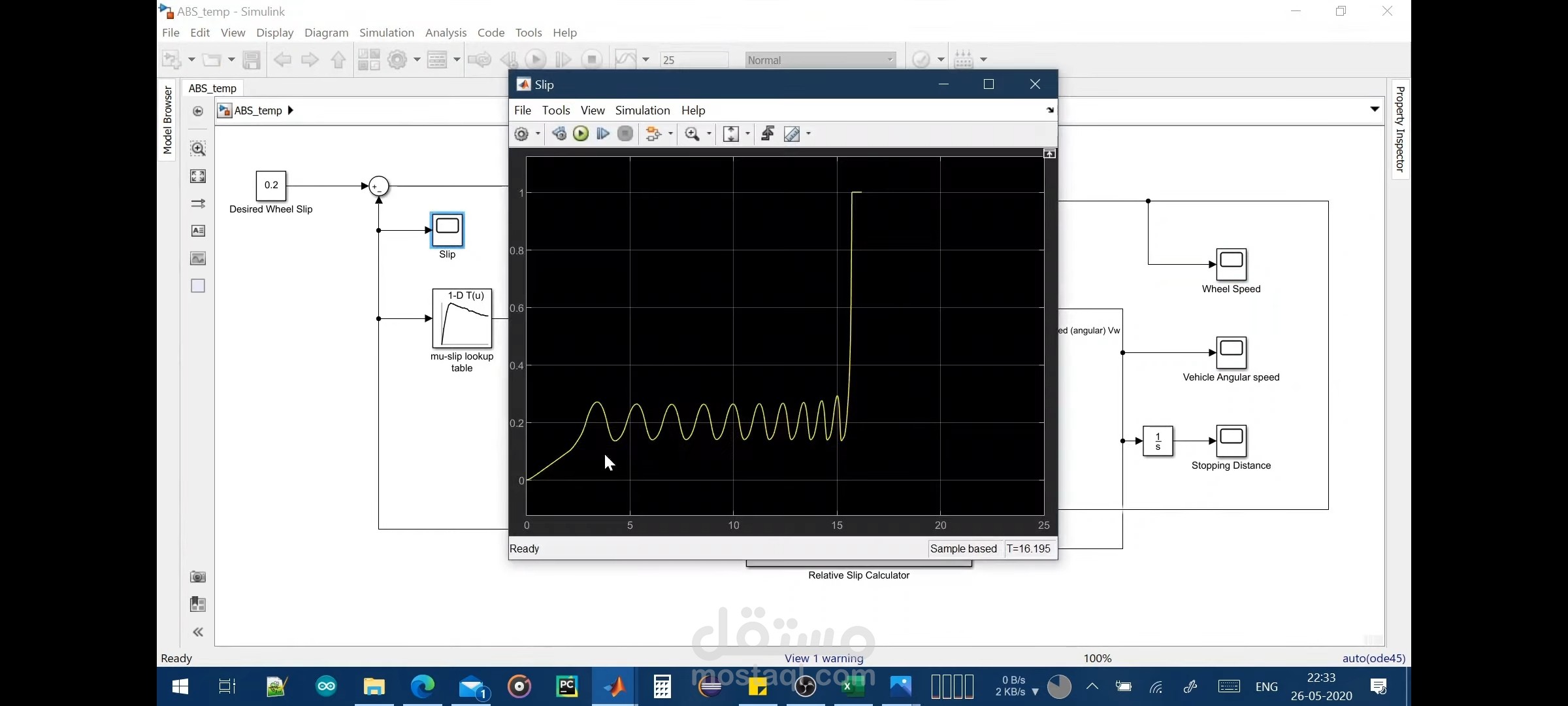Select the 1/s integrator block
Screen dimensions: 1568x706
tap(1158, 441)
